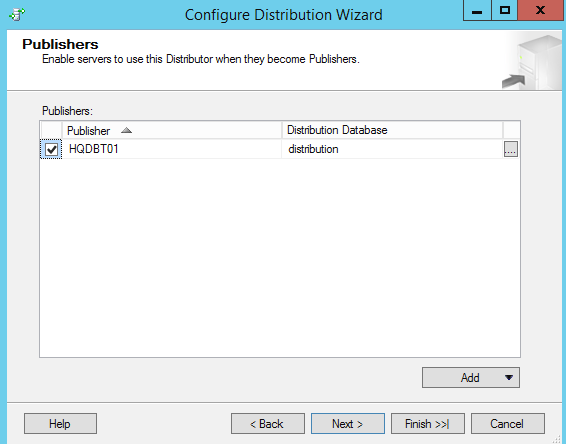Sort by the Publisher column header
Screen dimensions: 566x444
(x=172, y=130)
